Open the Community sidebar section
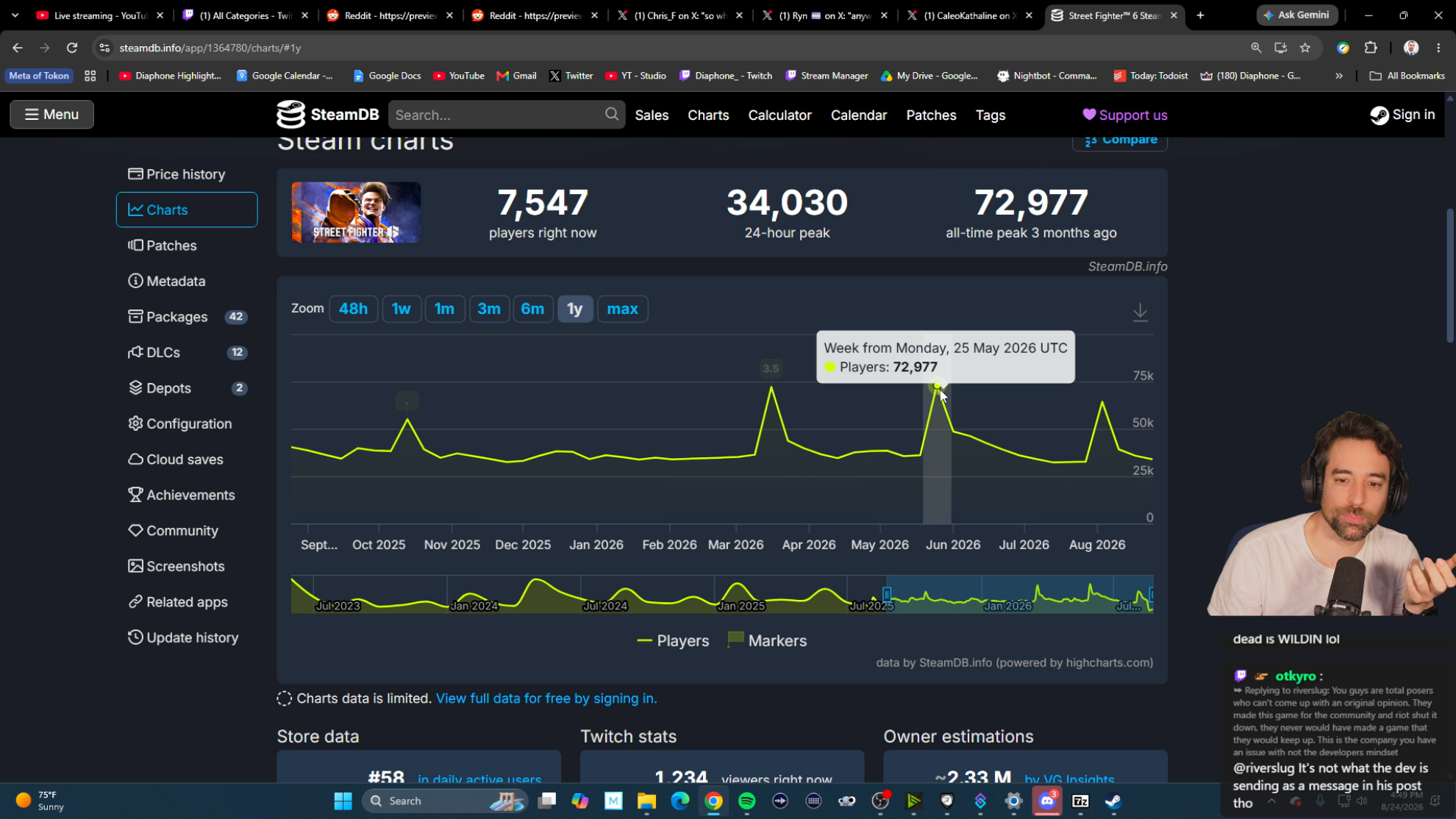This screenshot has height=819, width=1456. (174, 531)
